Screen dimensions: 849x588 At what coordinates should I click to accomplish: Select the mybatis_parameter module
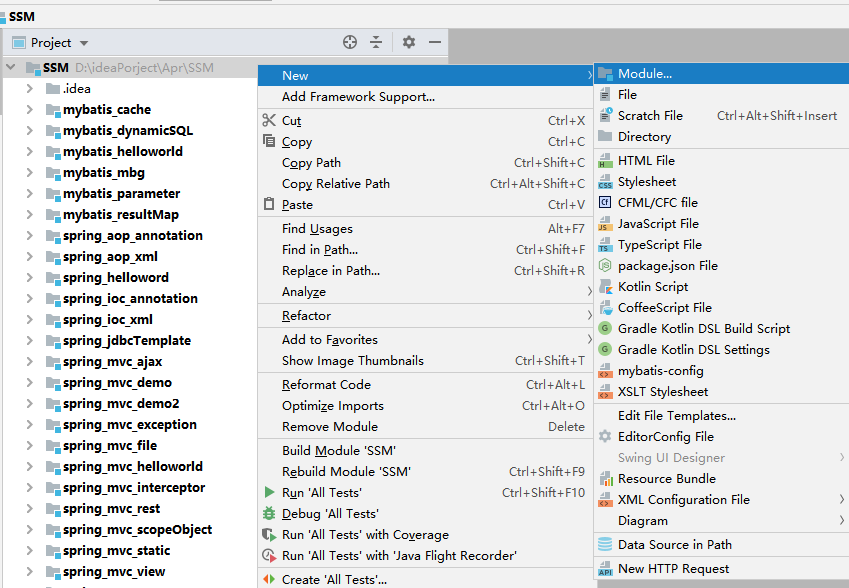[121, 193]
